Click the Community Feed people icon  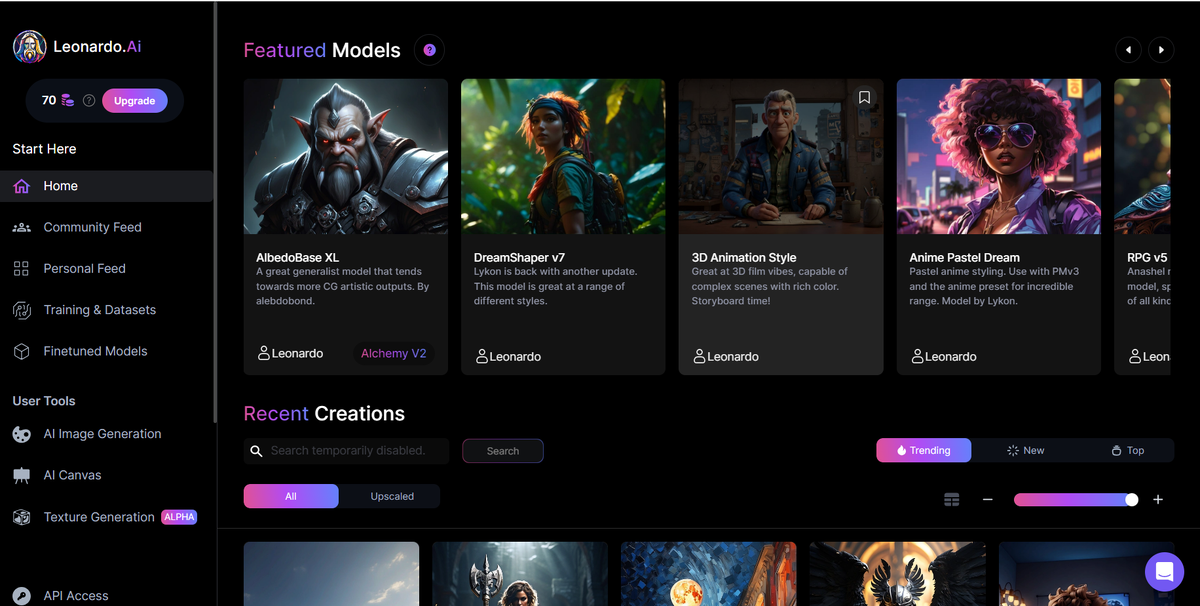22,227
